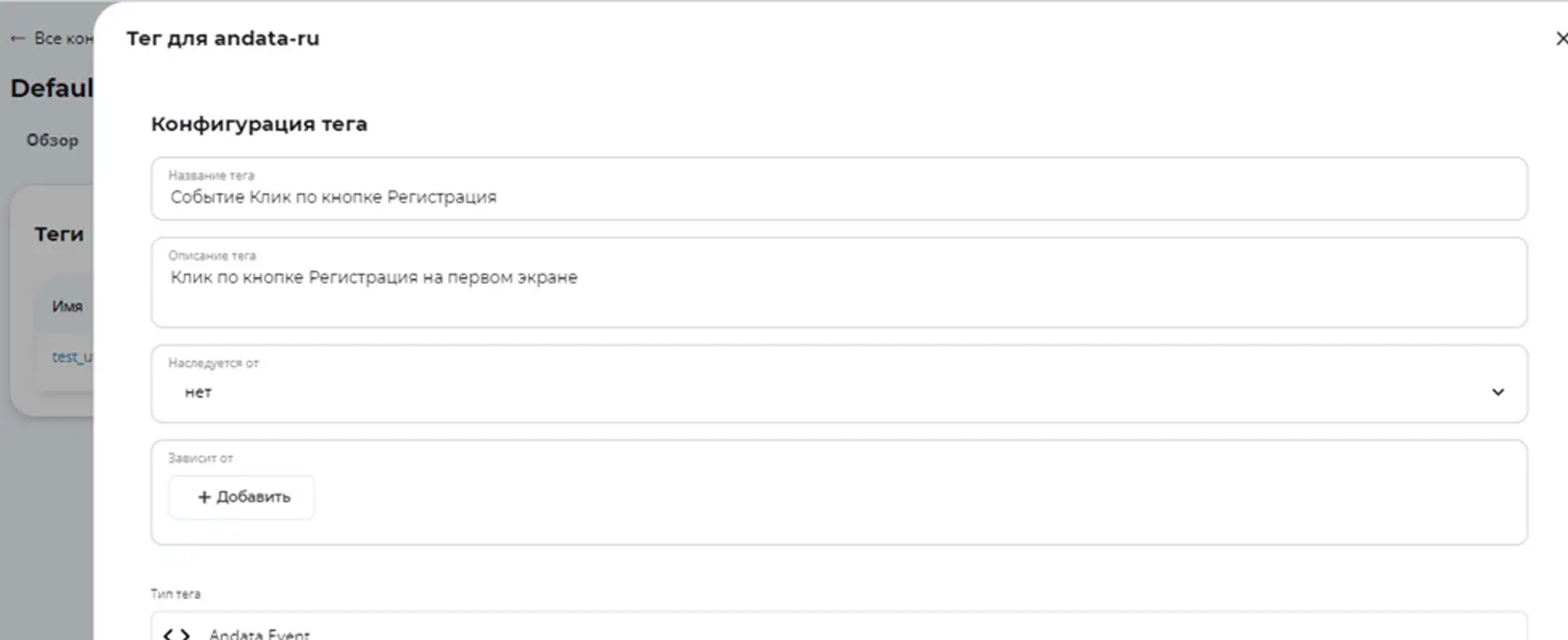Select the Имя column header
Screen dimensions: 1568x640
pyautogui.click(x=67, y=306)
